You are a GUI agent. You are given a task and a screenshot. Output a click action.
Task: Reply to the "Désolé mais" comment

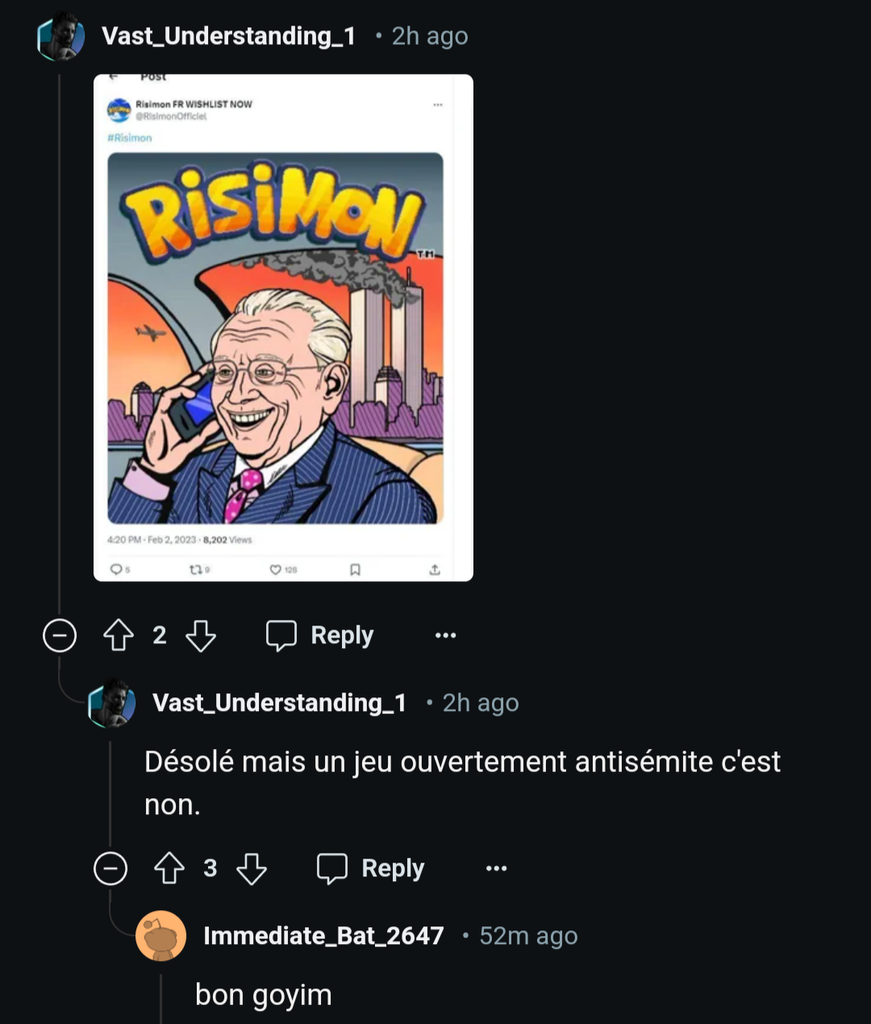click(x=371, y=869)
